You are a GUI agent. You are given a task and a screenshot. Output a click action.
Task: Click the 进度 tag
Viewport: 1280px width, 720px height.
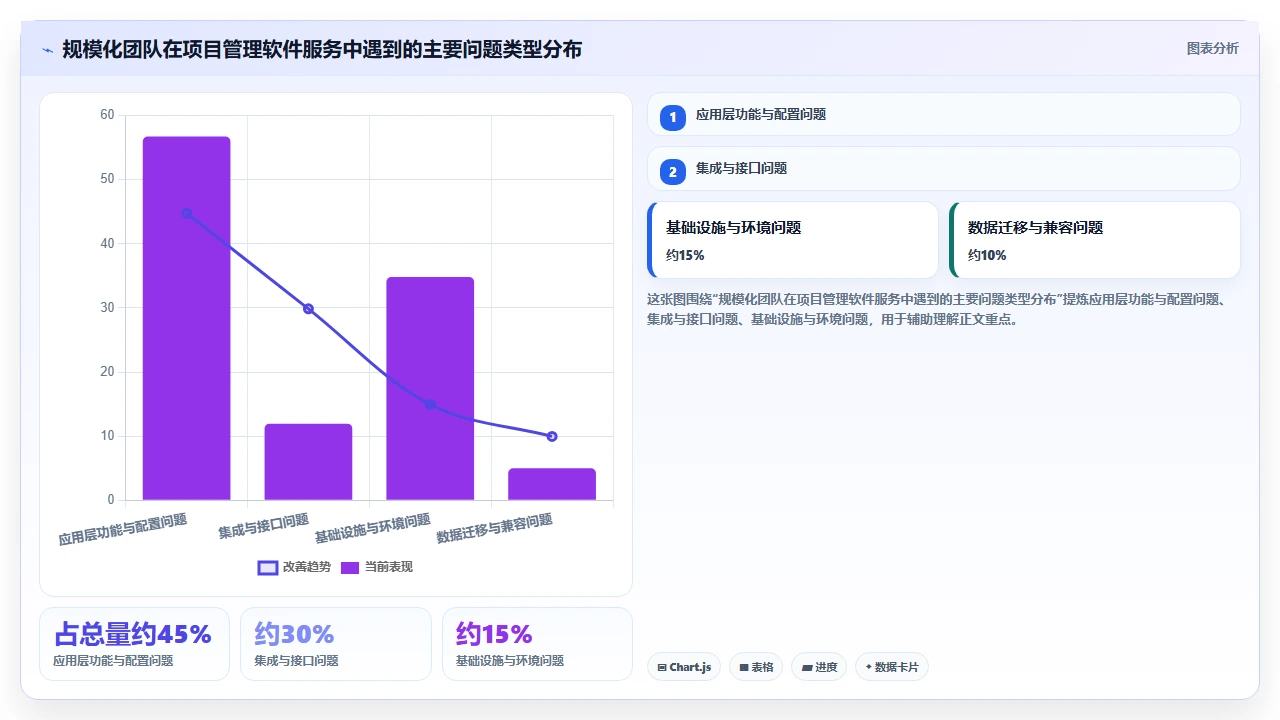pyautogui.click(x=819, y=667)
